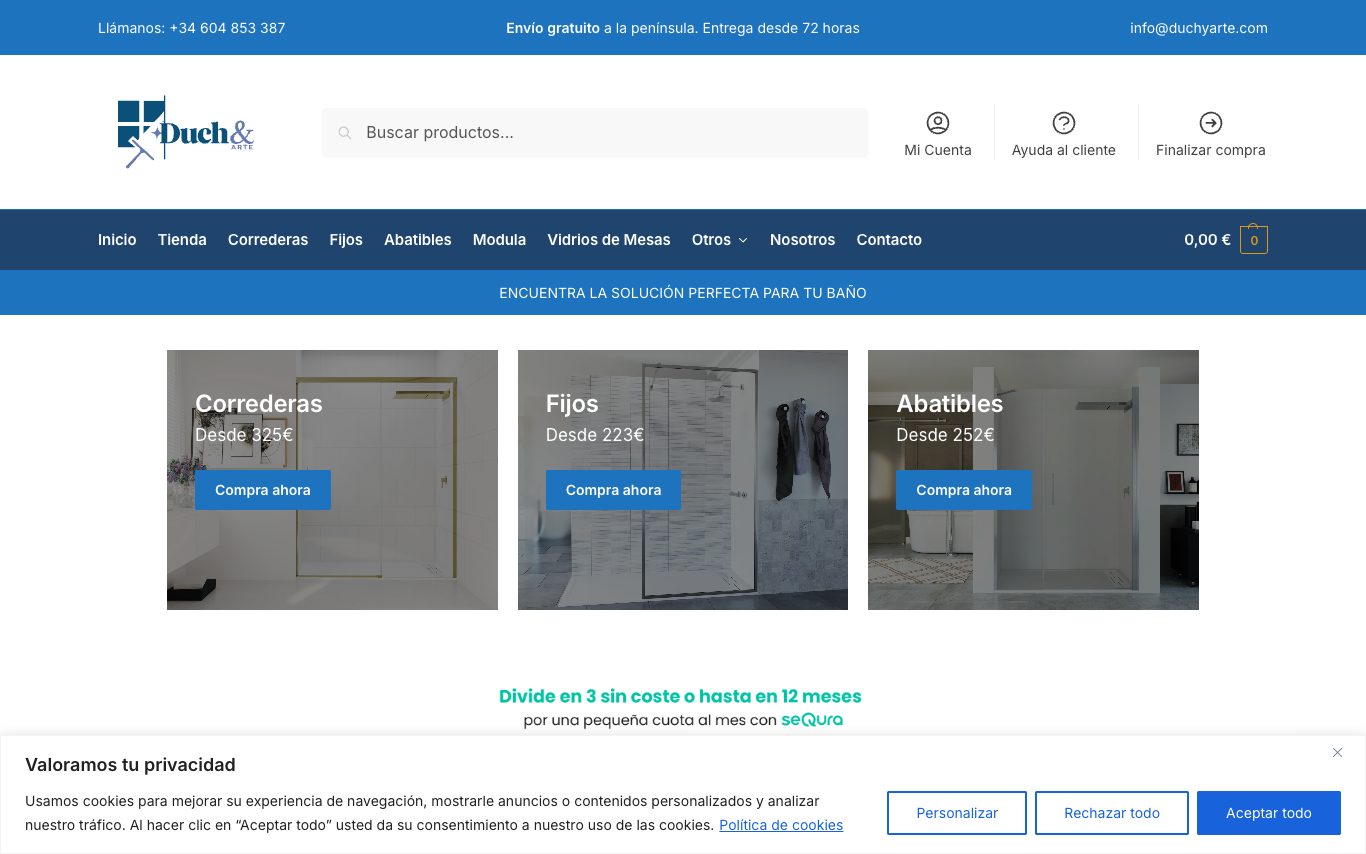Viewport: 1366px width, 854px height.
Task: Click the 'Desde 223€' price text
Action: pyautogui.click(x=595, y=435)
